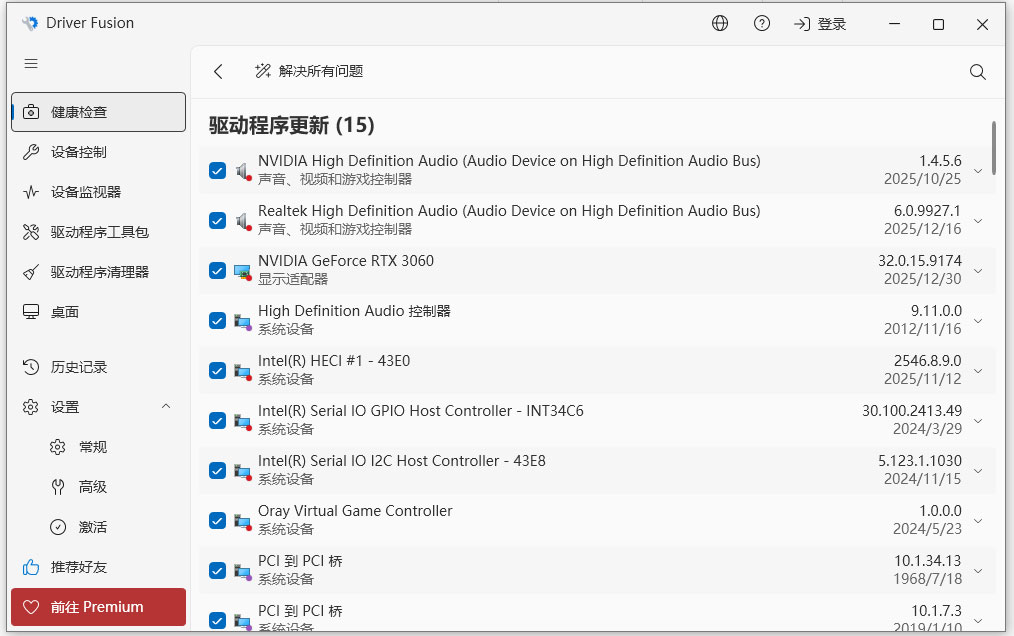Open the search icon at top right

click(978, 72)
